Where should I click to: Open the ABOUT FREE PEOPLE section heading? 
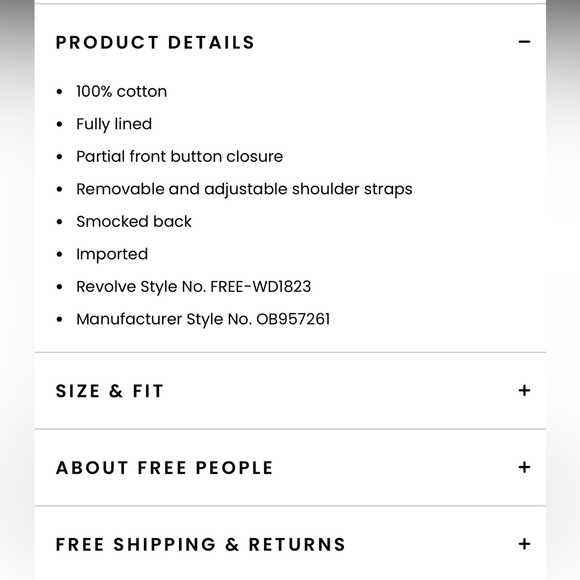pyautogui.click(x=164, y=468)
